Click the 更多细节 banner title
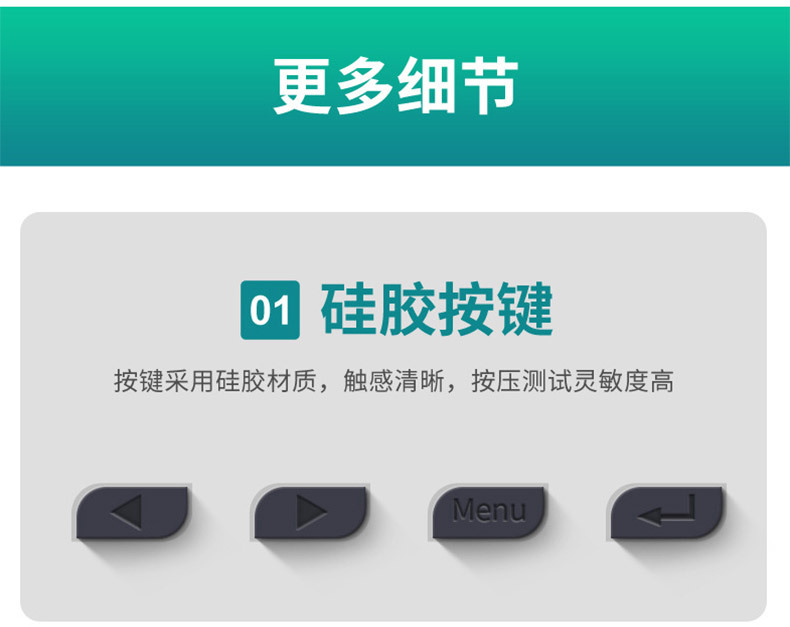The width and height of the screenshot is (790, 627). [x=396, y=86]
